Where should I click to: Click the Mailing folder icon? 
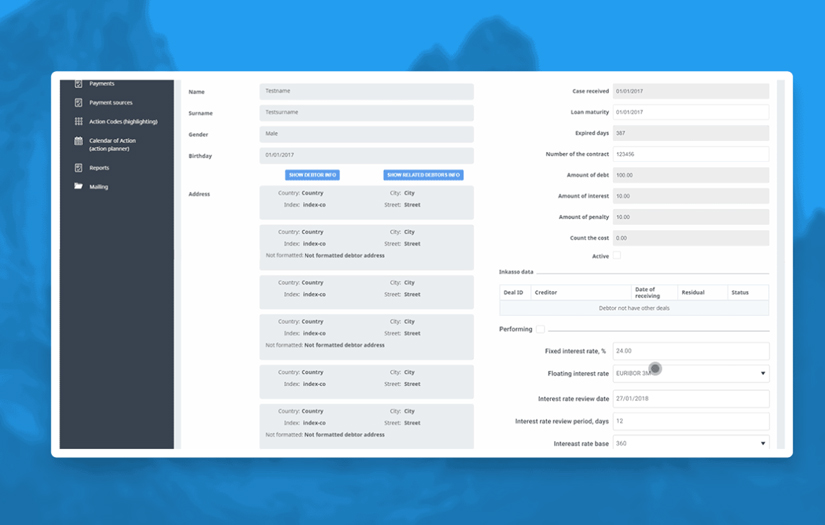78,186
